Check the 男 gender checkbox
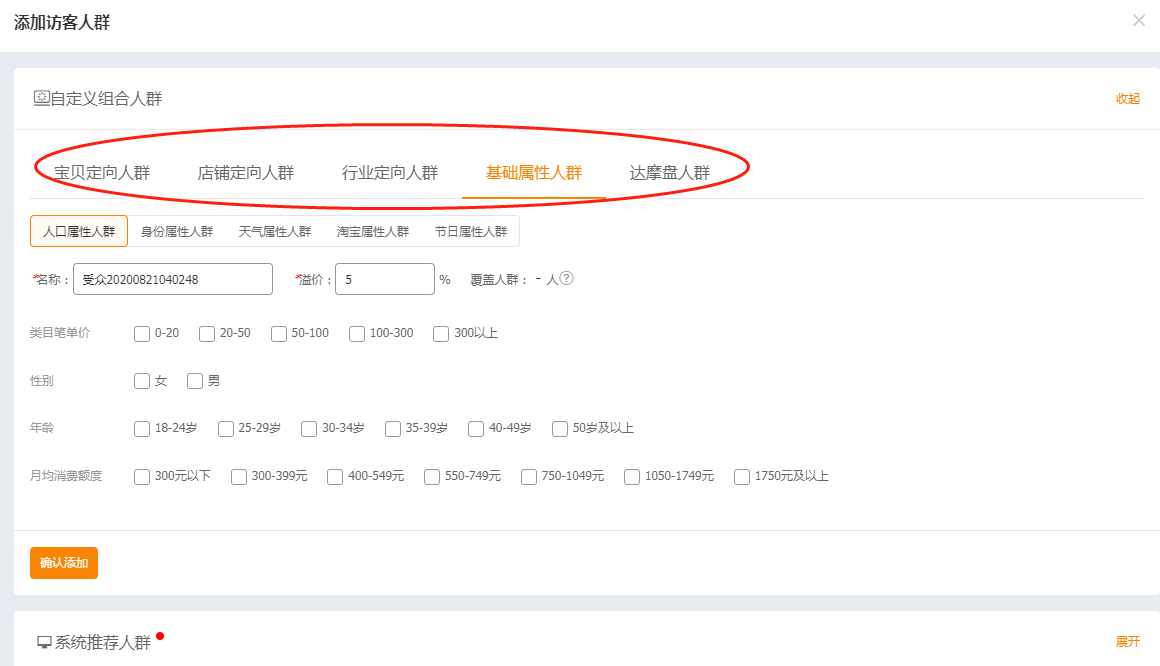1160x666 pixels. 195,381
